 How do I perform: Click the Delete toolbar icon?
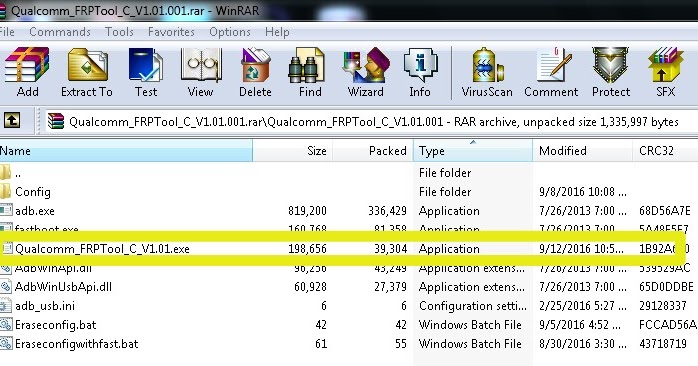pos(255,65)
